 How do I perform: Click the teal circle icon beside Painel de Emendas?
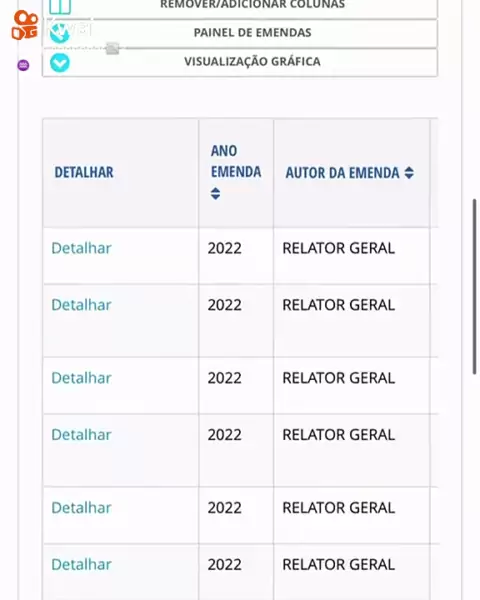tap(60, 33)
